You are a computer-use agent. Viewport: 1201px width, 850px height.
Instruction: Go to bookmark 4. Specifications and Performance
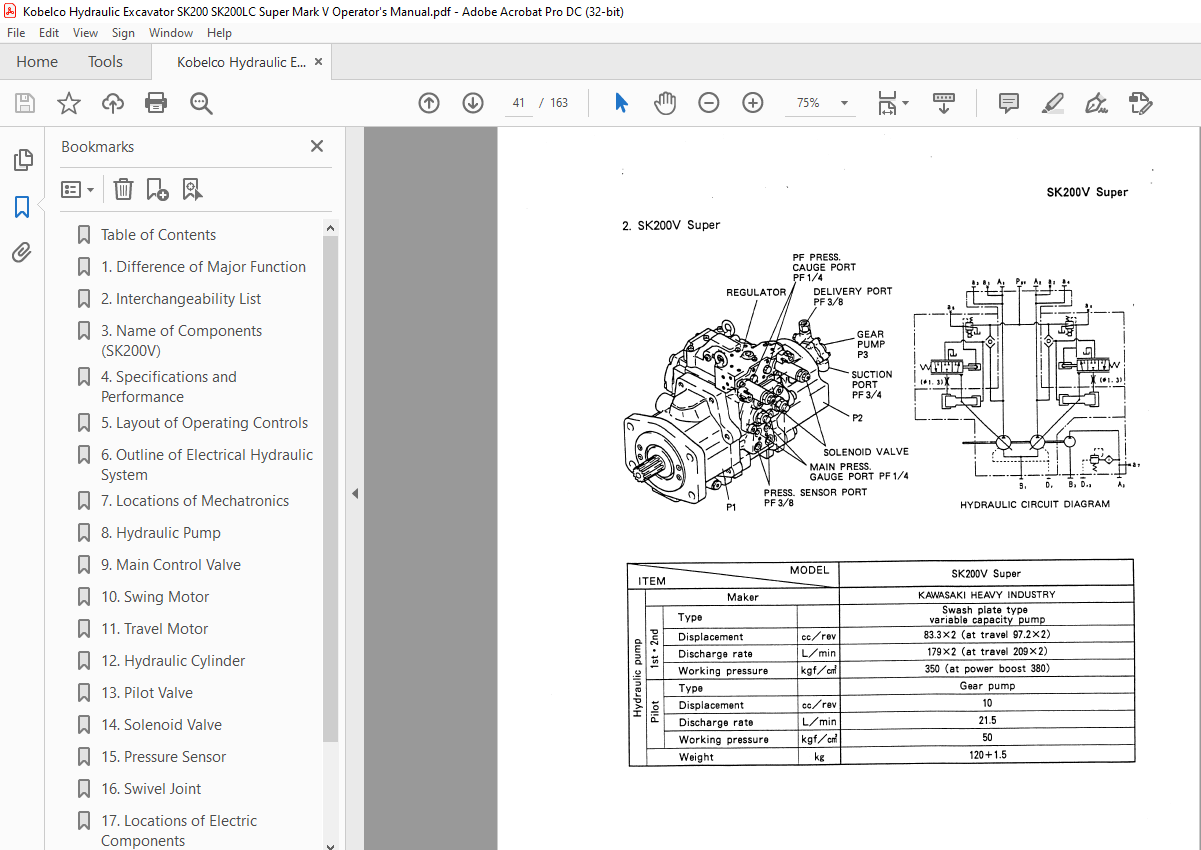(169, 387)
